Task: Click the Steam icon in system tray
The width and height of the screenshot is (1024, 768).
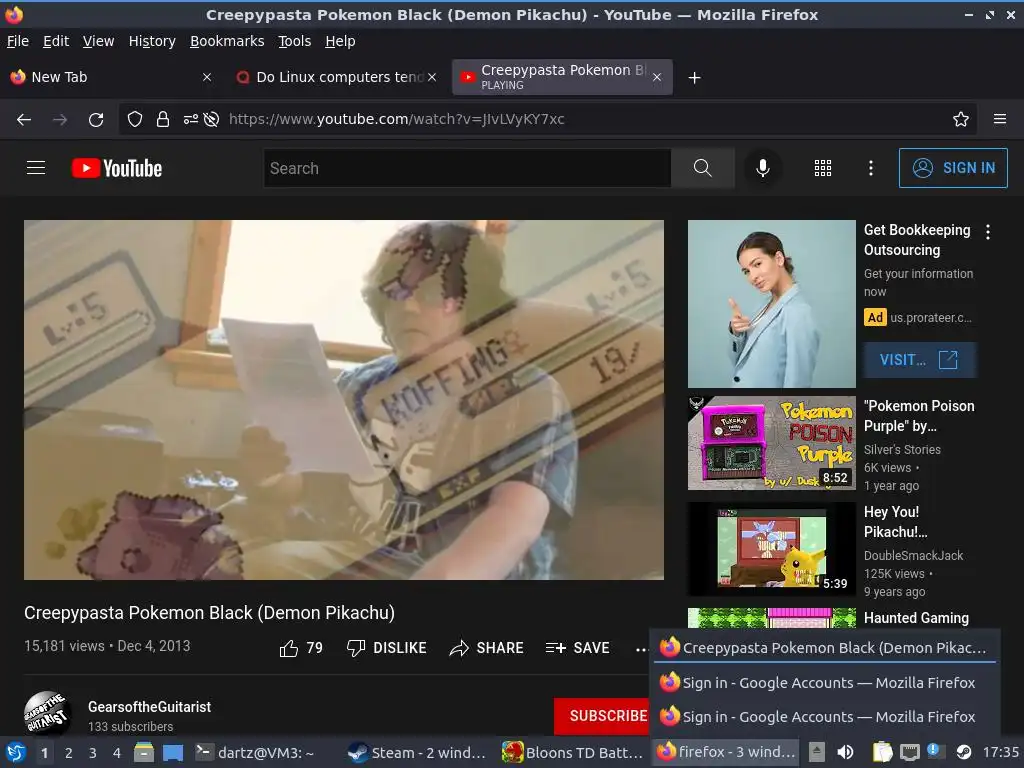Action: pyautogui.click(x=964, y=752)
